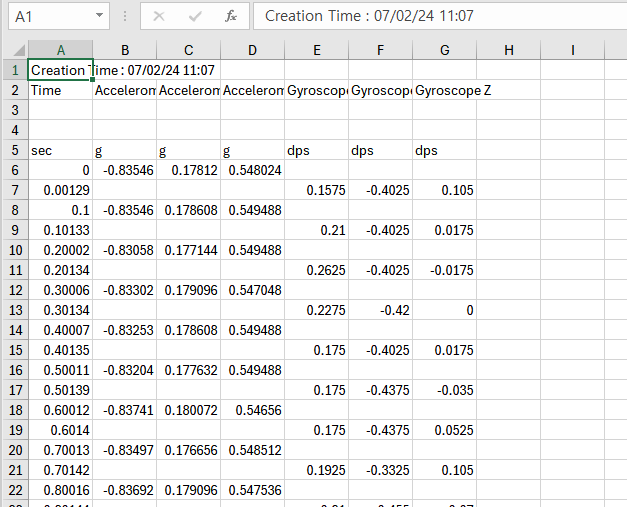Click cell with value 0.6014
Image resolution: width=627 pixels, height=507 pixels.
(x=60, y=430)
